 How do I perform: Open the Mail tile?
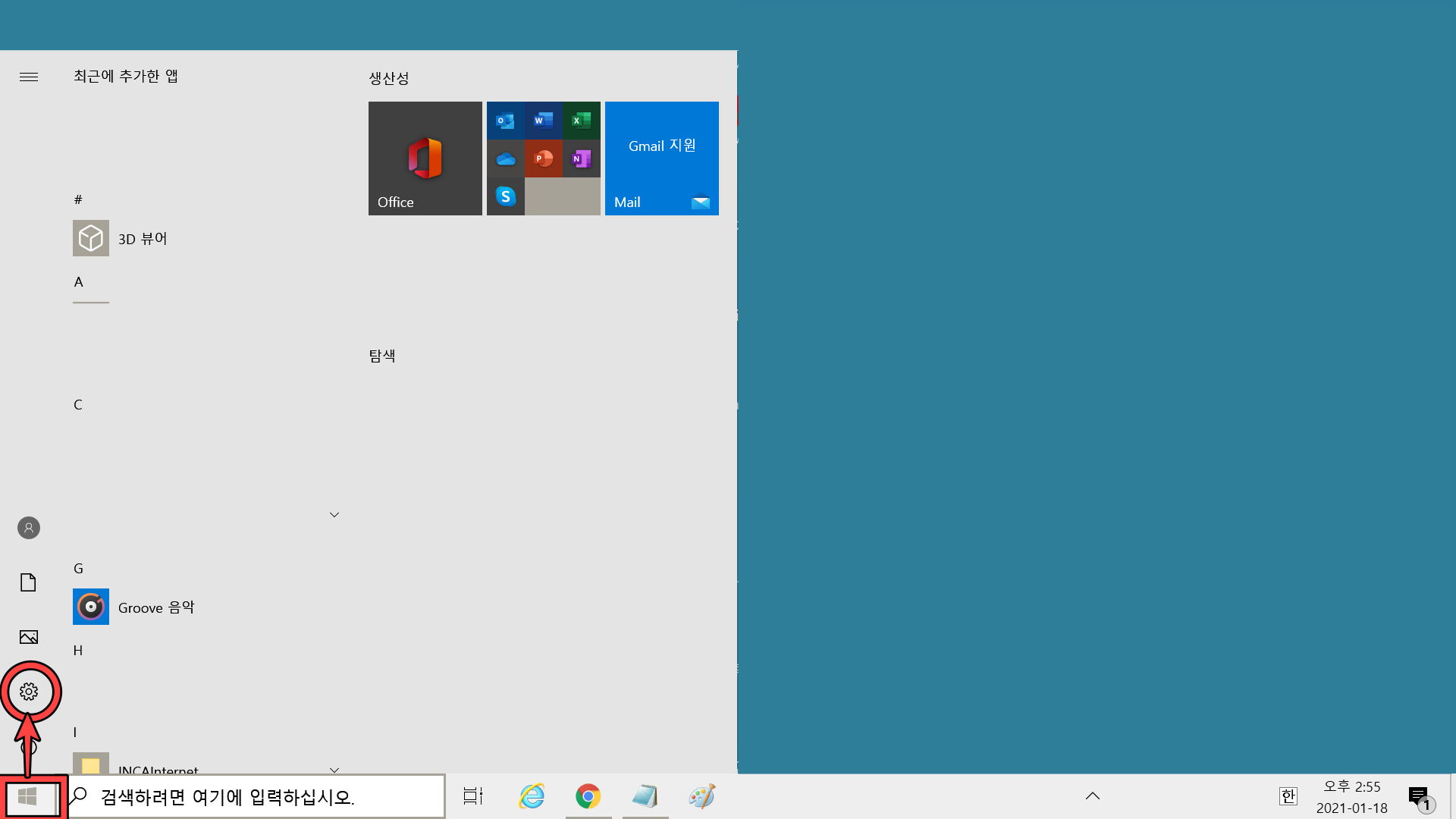662,158
